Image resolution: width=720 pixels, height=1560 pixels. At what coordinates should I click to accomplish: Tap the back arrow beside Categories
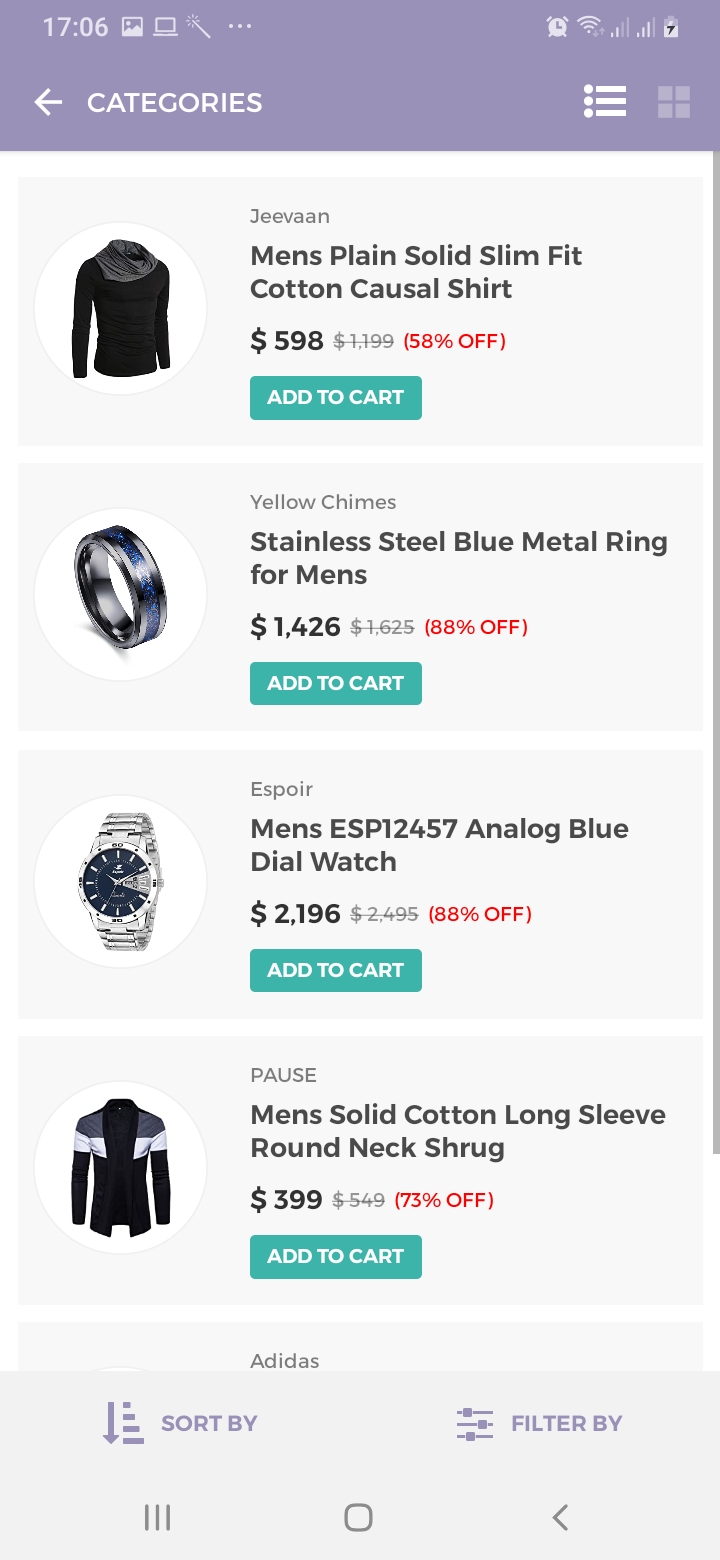[48, 102]
